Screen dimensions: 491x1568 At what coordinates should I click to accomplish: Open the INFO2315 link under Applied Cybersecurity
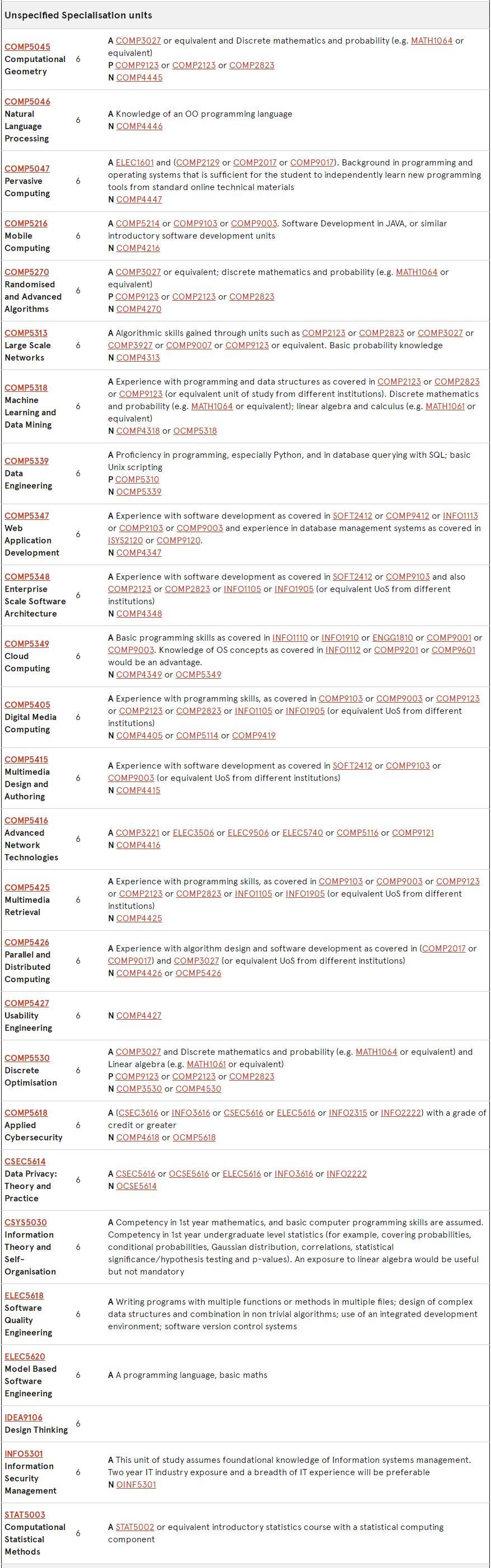point(348,1113)
